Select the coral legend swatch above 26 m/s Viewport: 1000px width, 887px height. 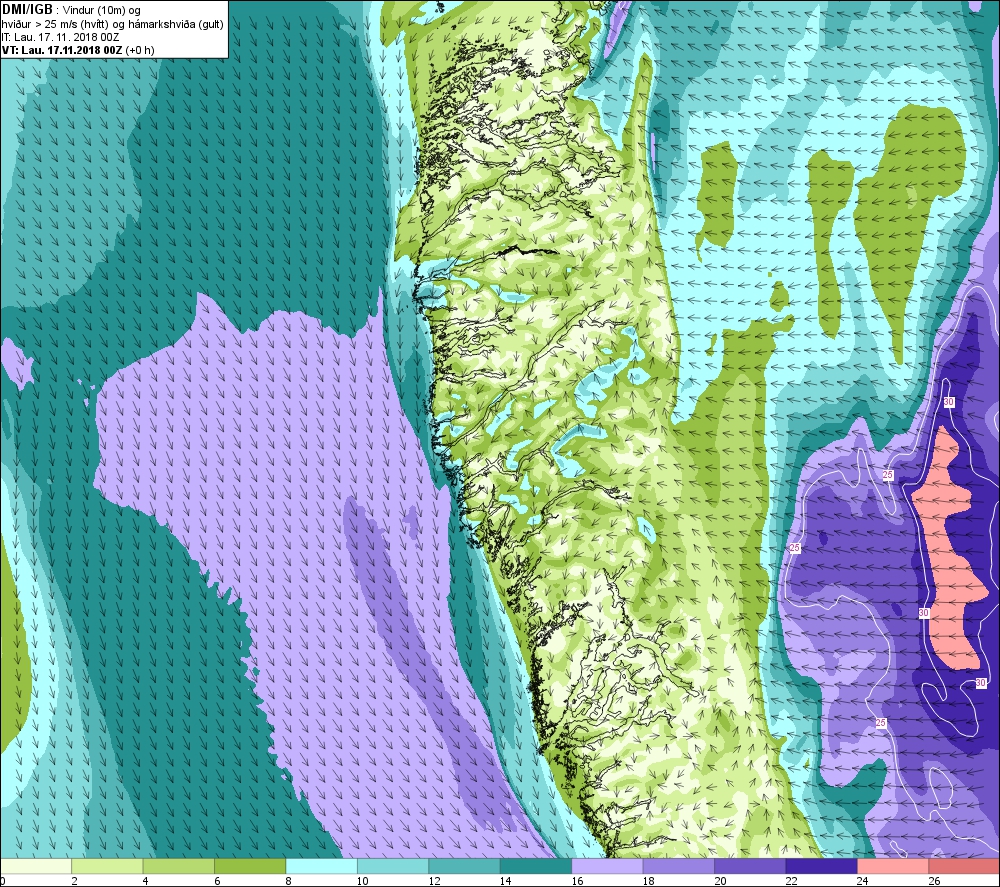coord(964,866)
